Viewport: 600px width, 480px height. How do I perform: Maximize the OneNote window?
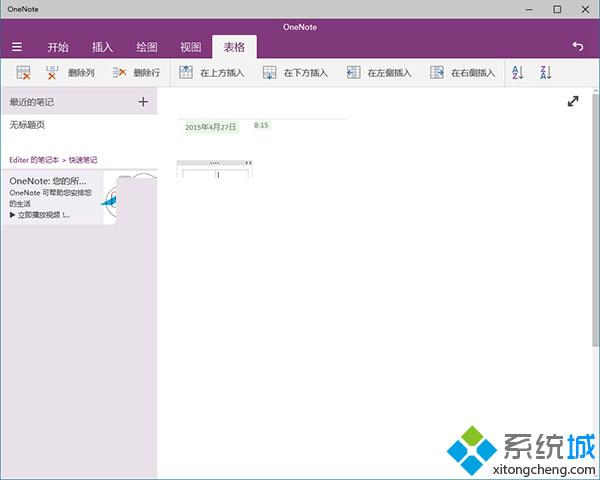tap(557, 9)
